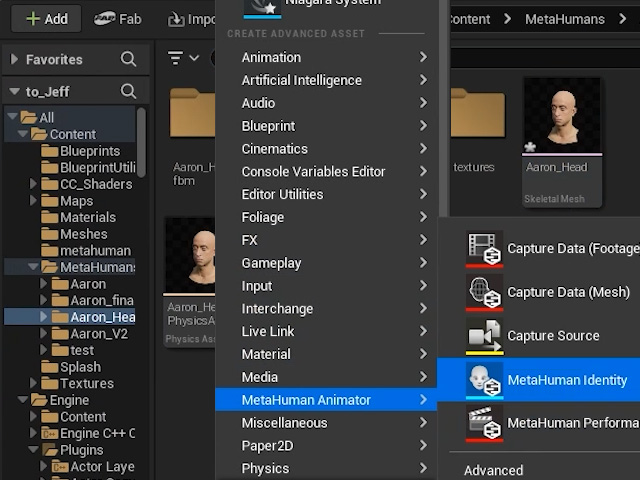Screen dimensions: 640x480
Task: Click the to_Jeff search magnifier icon
Action: pyautogui.click(x=128, y=91)
